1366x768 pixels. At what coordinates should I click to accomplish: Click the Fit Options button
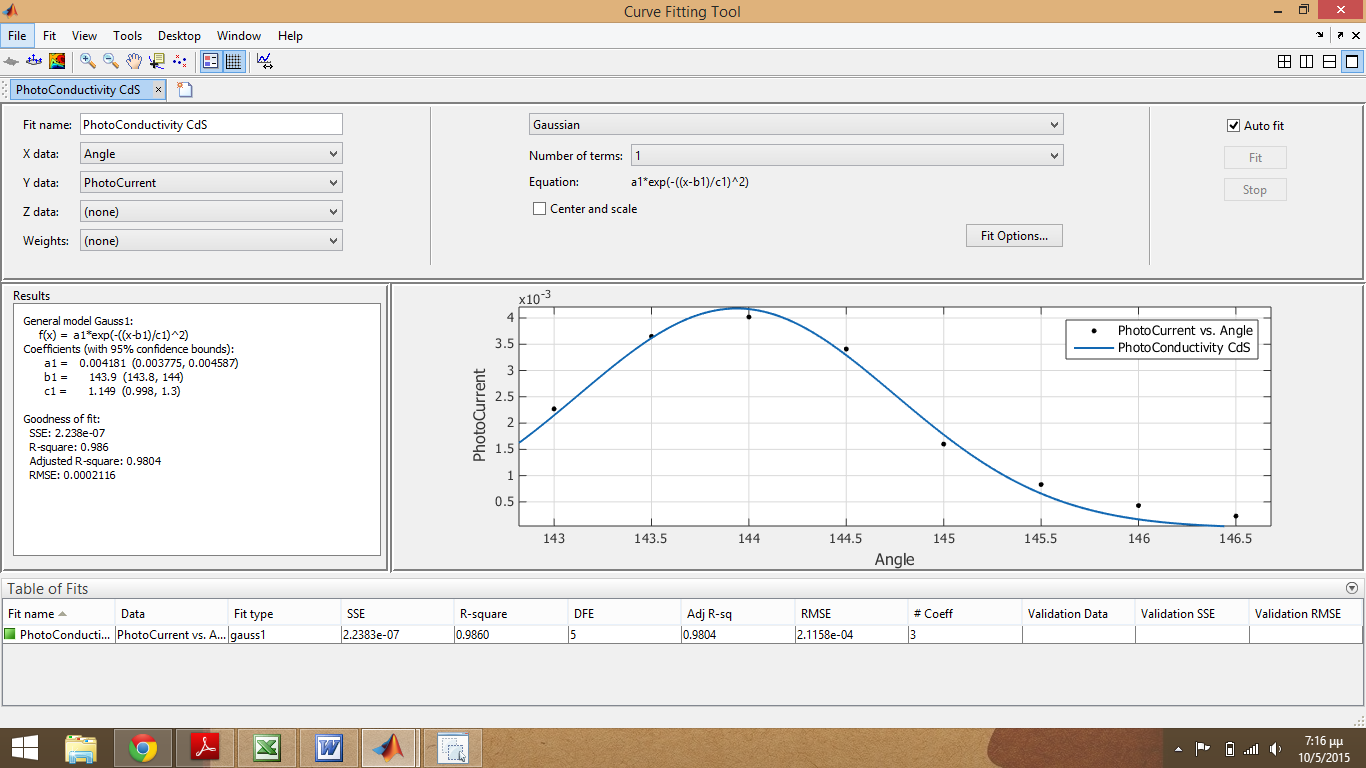pos(1014,236)
